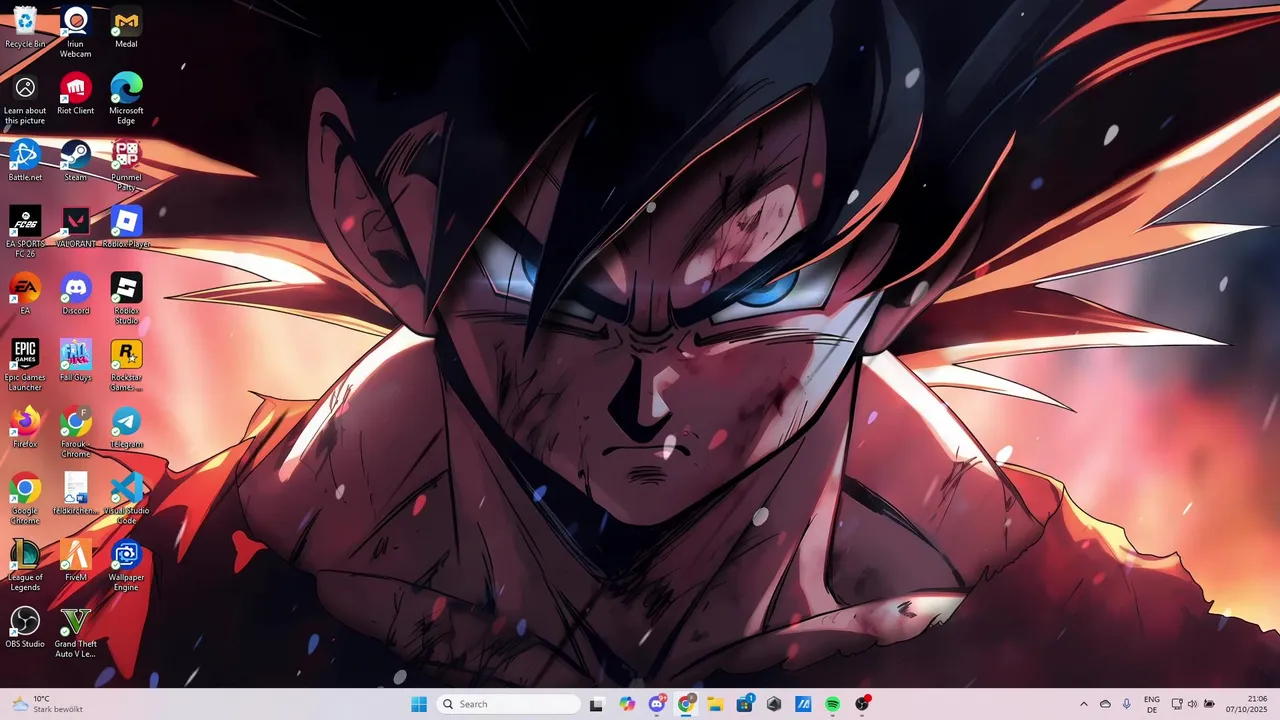Select the Fall Guys desktop icon
Viewport: 1280px width, 720px height.
tap(75, 360)
